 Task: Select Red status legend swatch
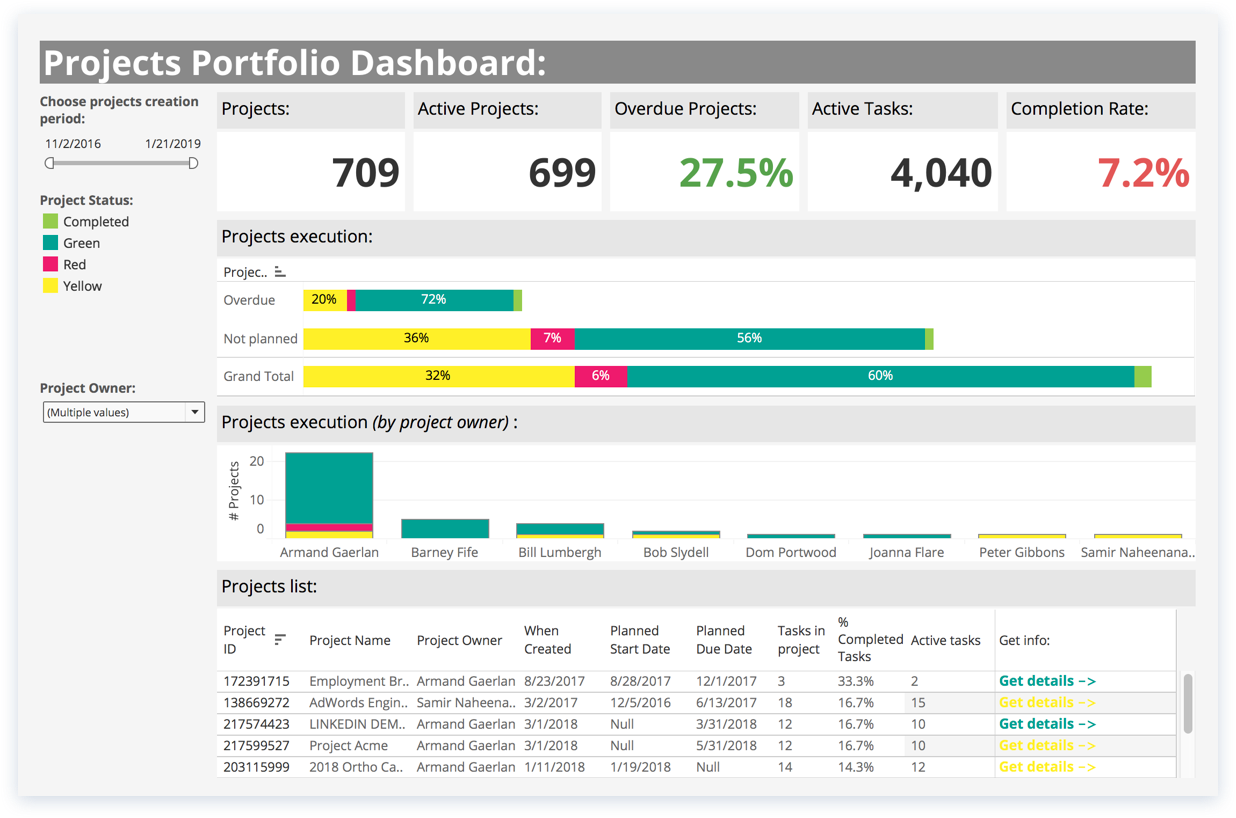pos(50,264)
